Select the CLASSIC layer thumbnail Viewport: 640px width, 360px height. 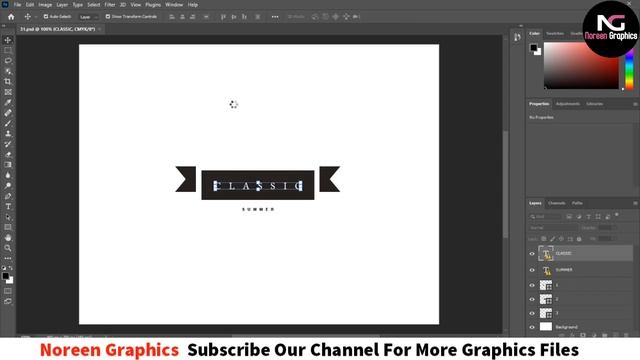tap(546, 254)
